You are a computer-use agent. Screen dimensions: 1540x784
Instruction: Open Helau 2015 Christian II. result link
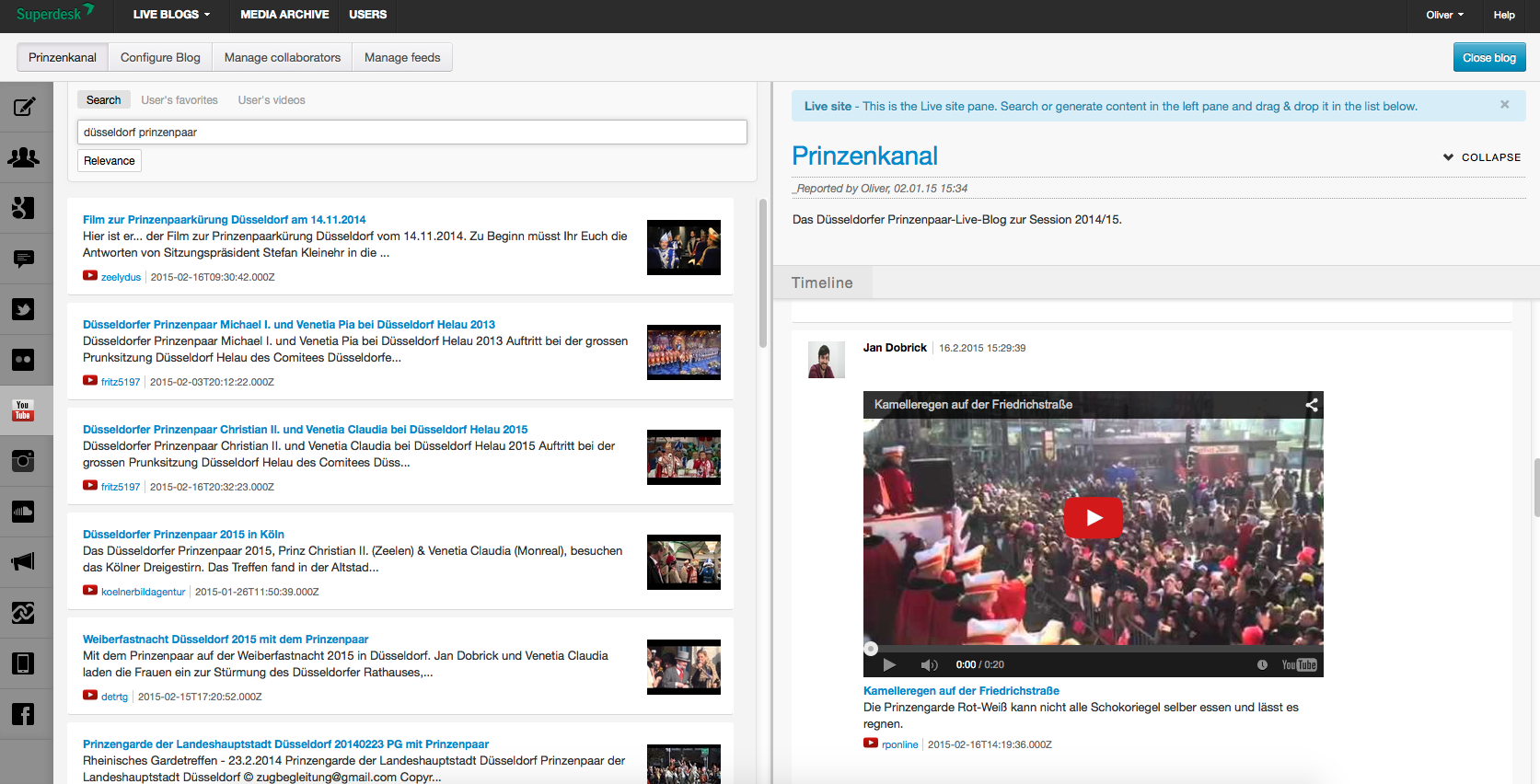(x=306, y=430)
